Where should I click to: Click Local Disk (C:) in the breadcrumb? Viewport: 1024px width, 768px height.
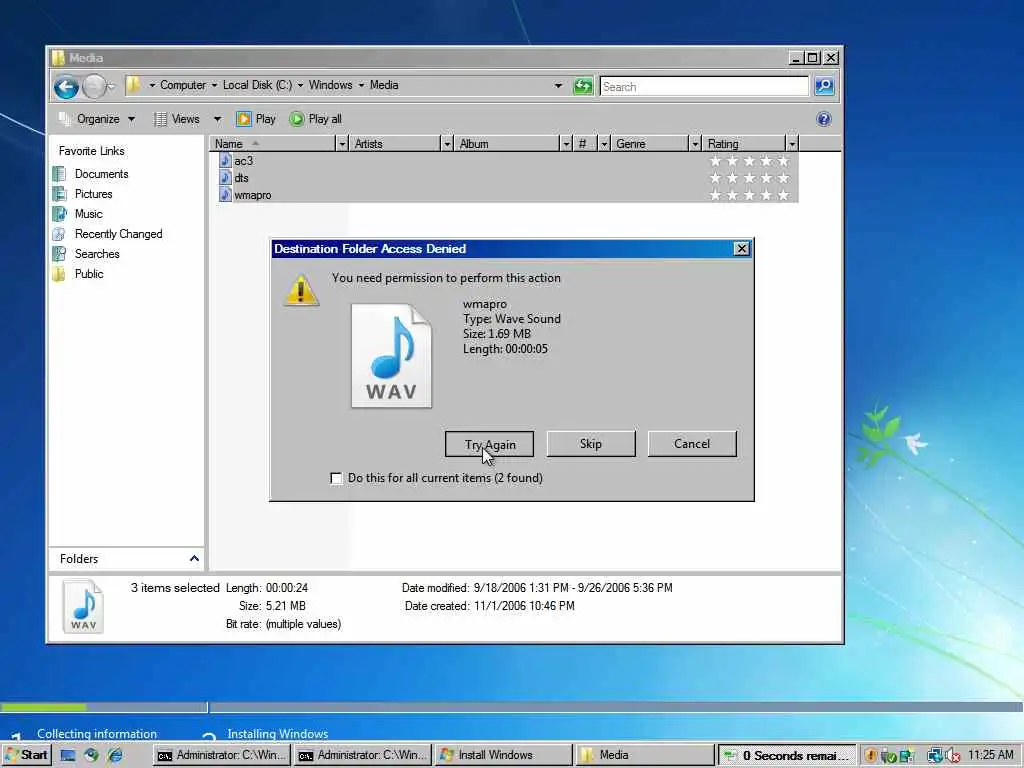click(257, 85)
